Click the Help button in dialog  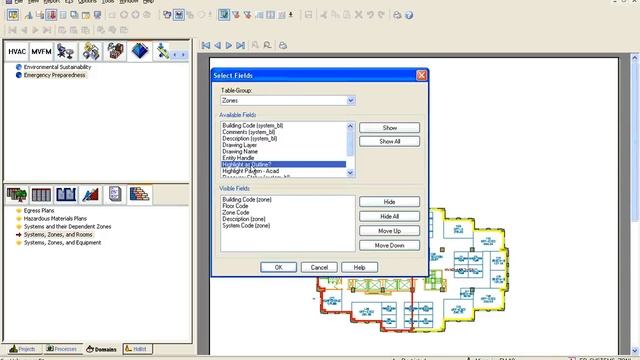(x=359, y=267)
